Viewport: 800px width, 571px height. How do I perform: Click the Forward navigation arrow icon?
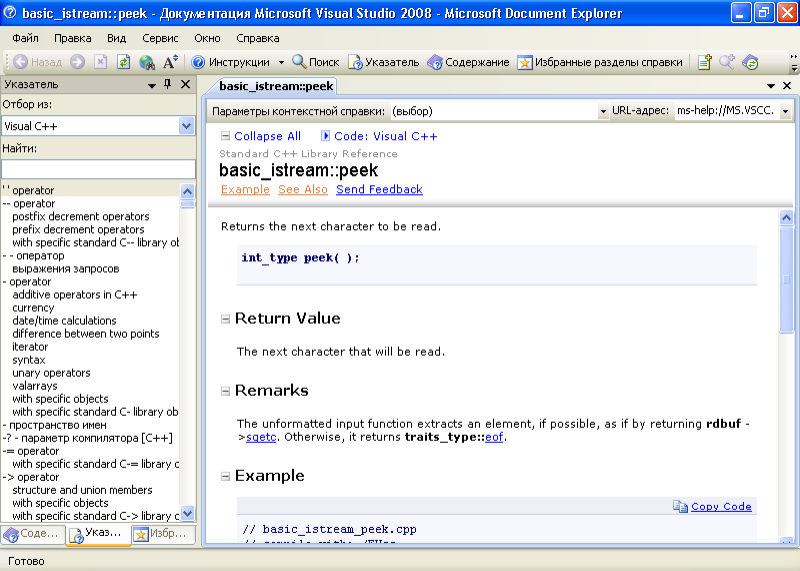tap(78, 62)
